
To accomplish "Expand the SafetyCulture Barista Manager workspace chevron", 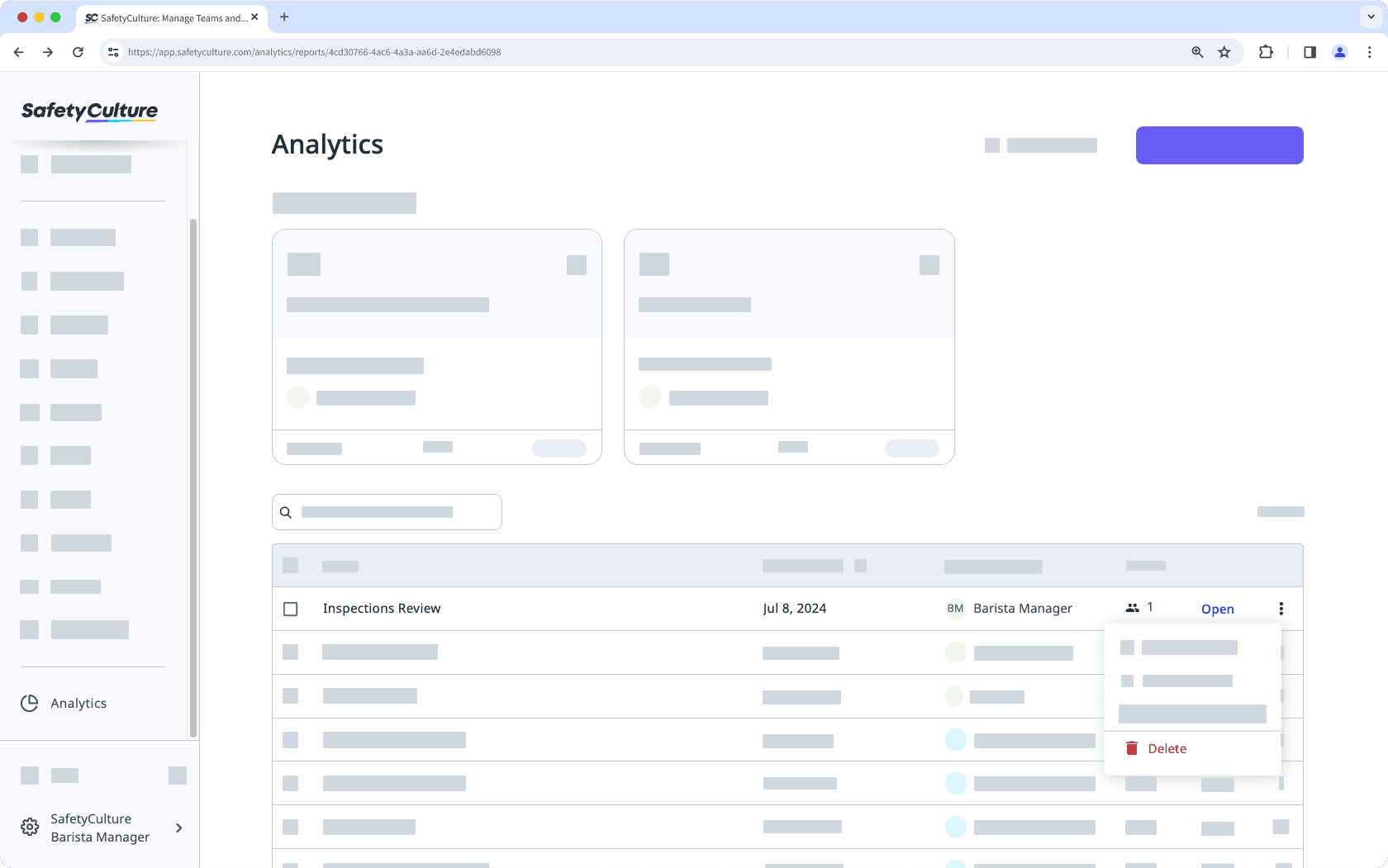I will pyautogui.click(x=178, y=828).
